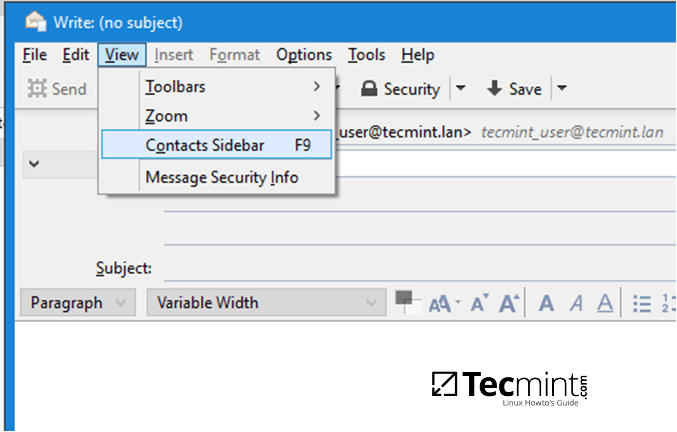Viewport: 677px width, 432px height.
Task: Increase font size with larger A icon
Action: coord(510,303)
